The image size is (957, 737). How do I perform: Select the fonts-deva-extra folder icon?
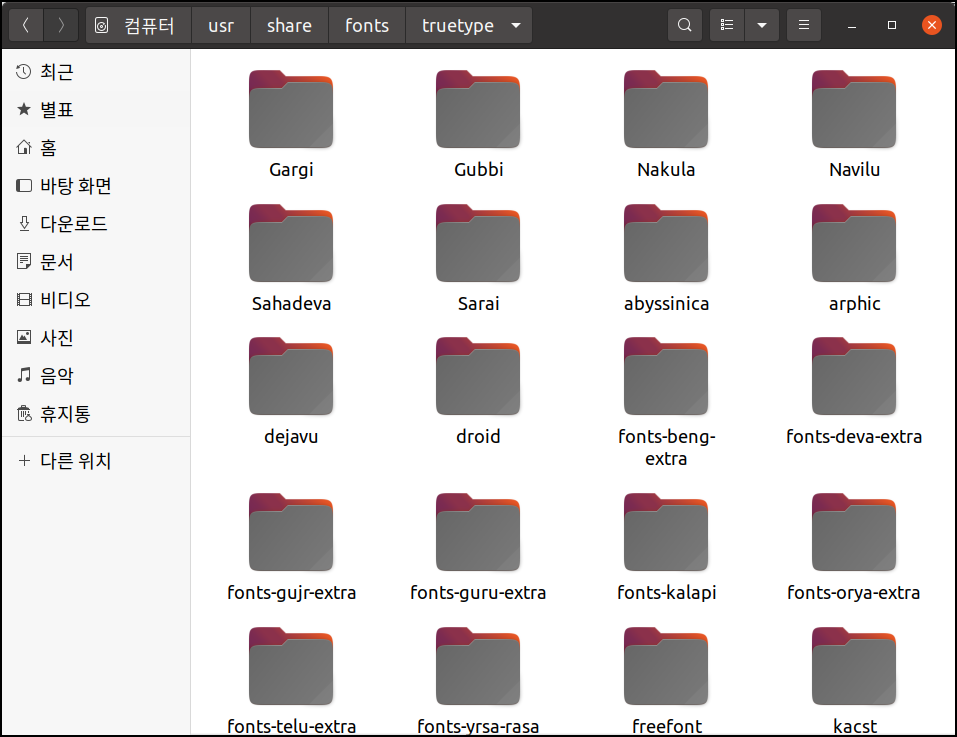pyautogui.click(x=854, y=376)
